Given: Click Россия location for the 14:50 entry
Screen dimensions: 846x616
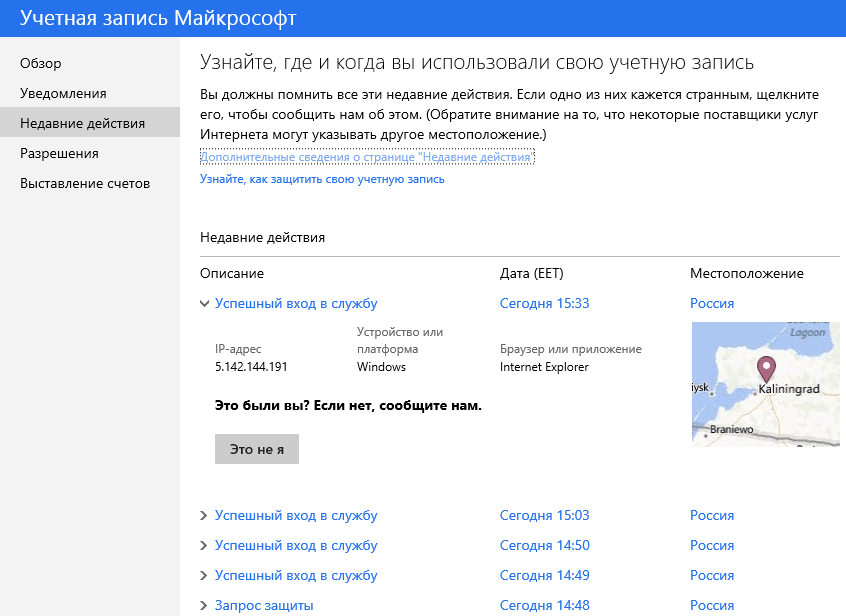Looking at the screenshot, I should (712, 546).
